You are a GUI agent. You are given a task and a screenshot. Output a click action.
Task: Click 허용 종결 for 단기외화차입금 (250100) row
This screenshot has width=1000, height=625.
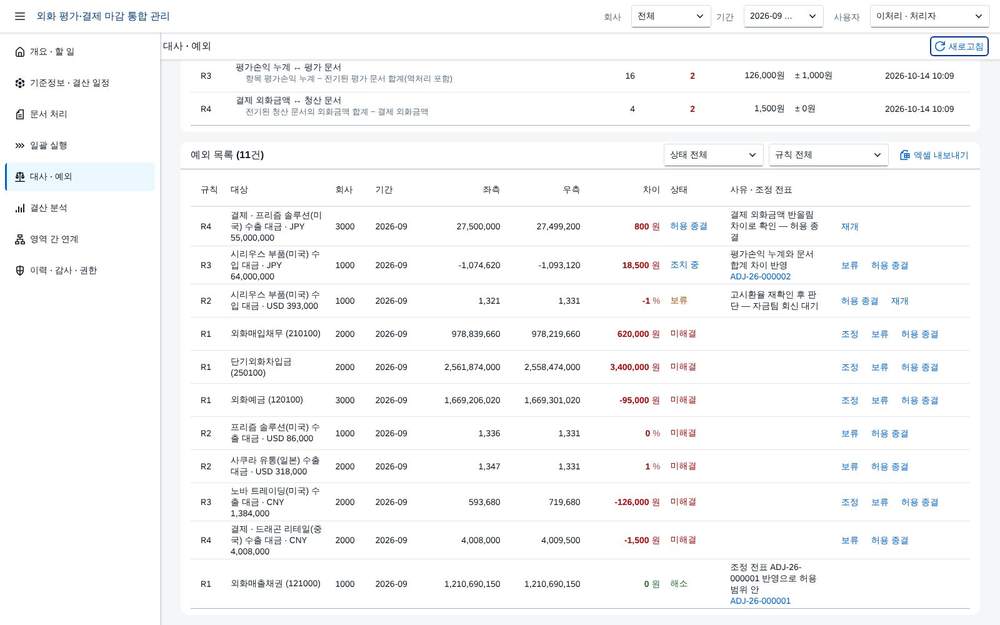(x=920, y=367)
